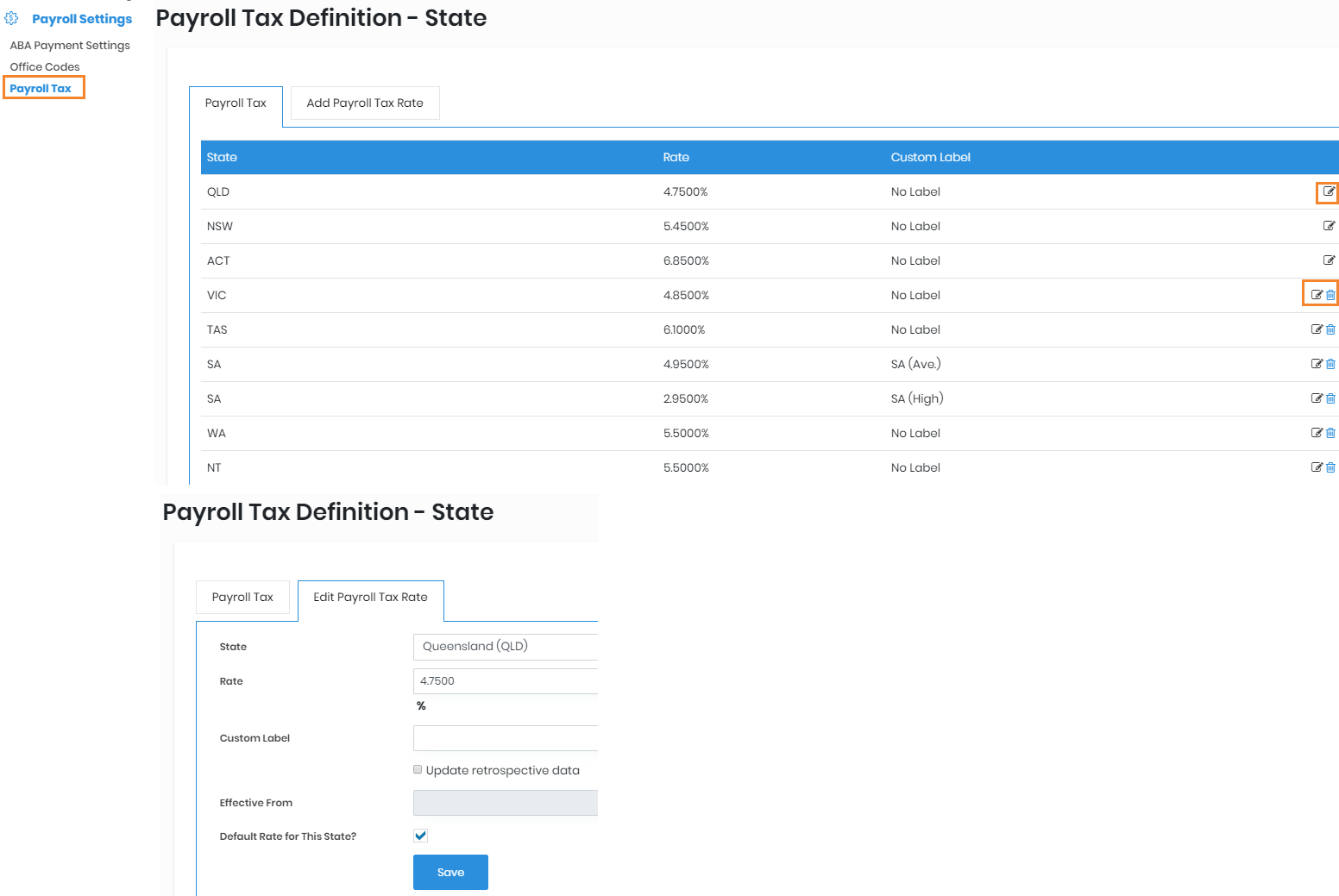The height and width of the screenshot is (896, 1339).
Task: Open ABA Payment Settings in sidebar
Action: click(x=70, y=46)
